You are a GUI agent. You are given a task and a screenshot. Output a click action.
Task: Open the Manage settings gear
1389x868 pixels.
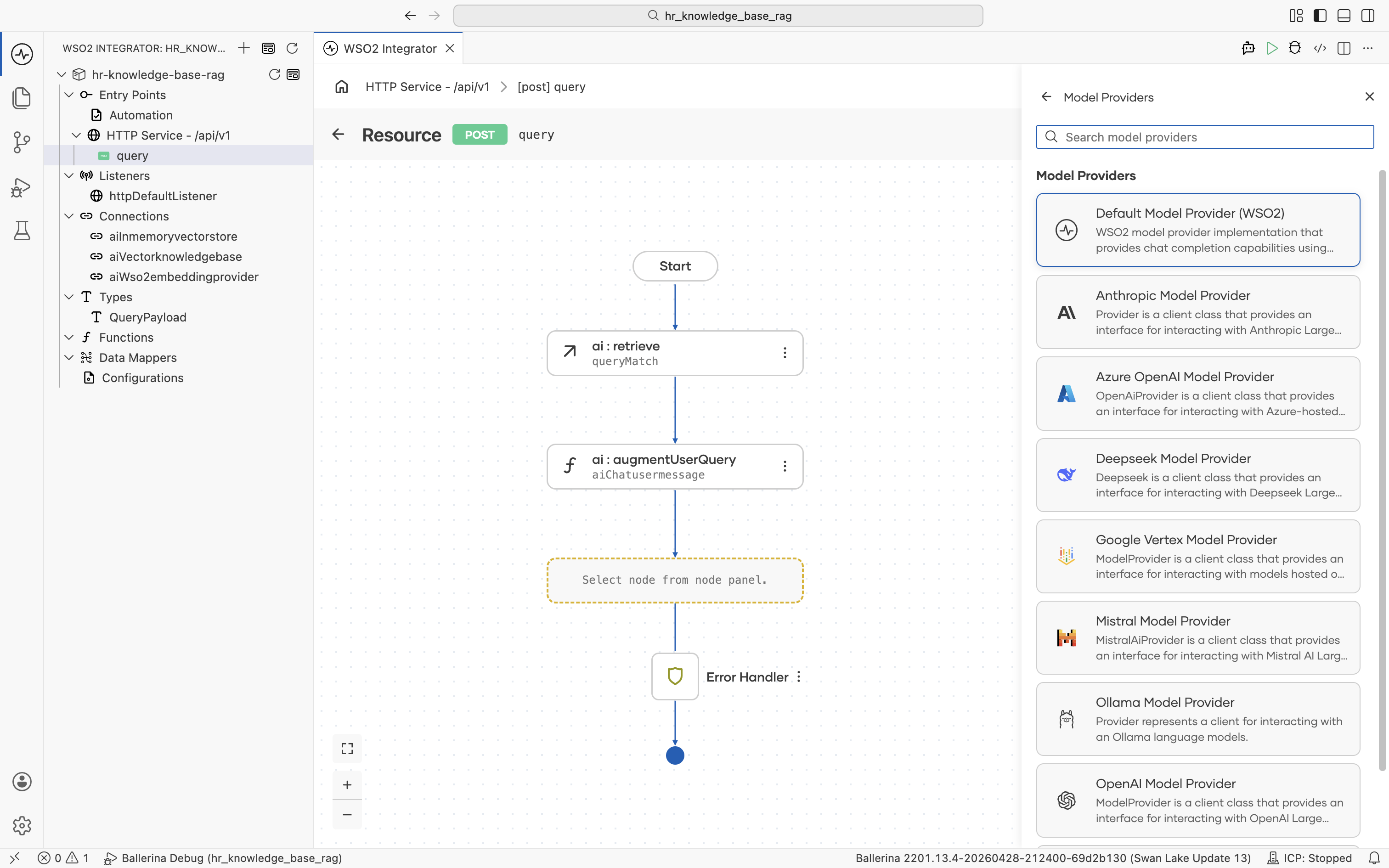click(22, 826)
